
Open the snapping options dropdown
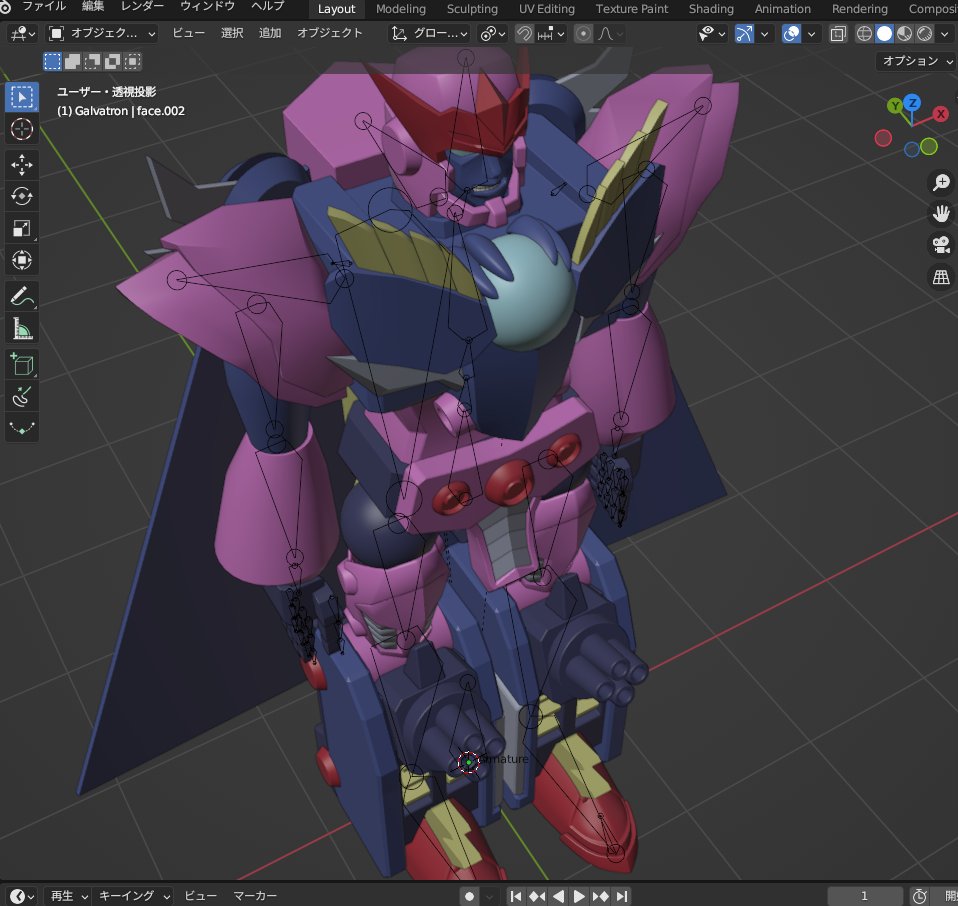point(551,34)
